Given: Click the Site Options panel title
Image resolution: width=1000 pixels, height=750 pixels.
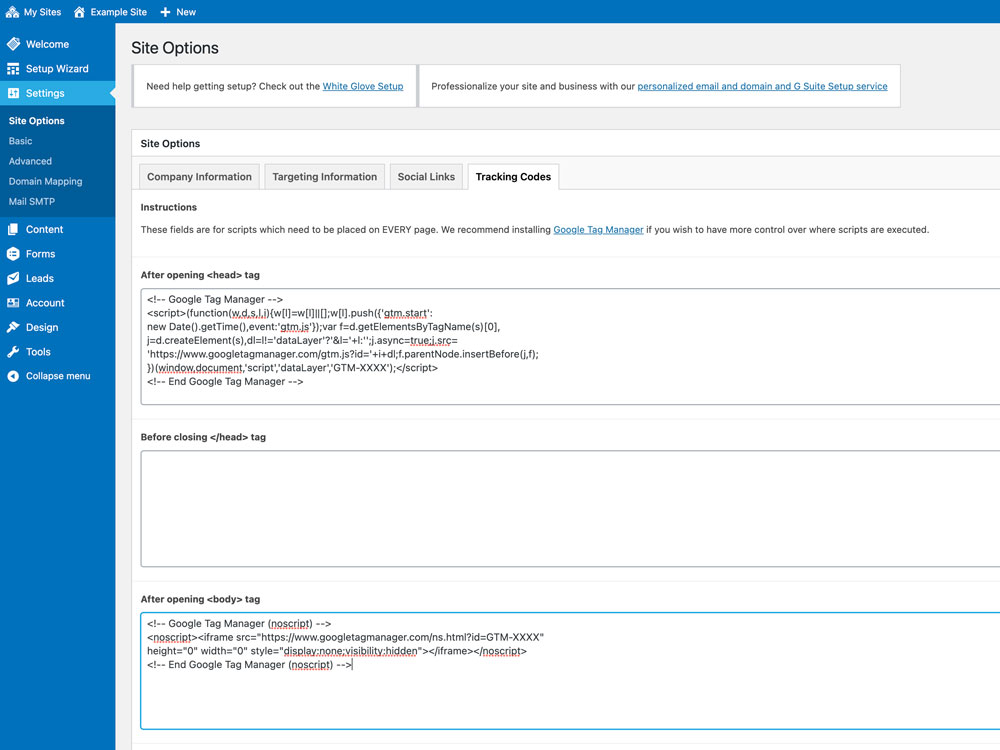Looking at the screenshot, I should [170, 143].
